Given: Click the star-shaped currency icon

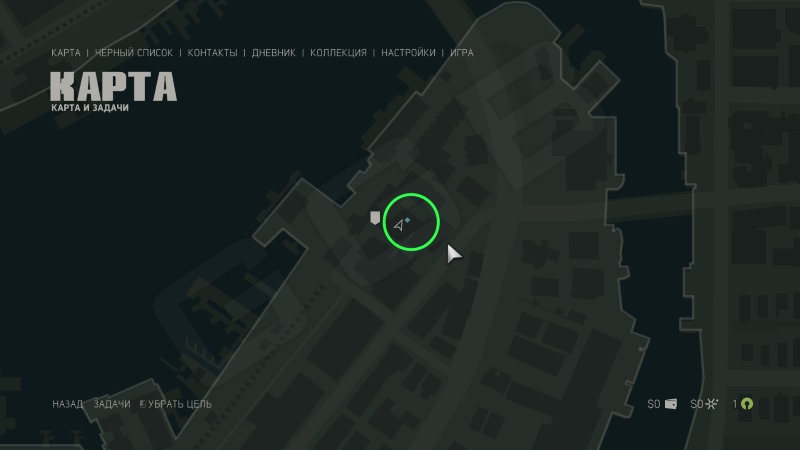Looking at the screenshot, I should [712, 404].
